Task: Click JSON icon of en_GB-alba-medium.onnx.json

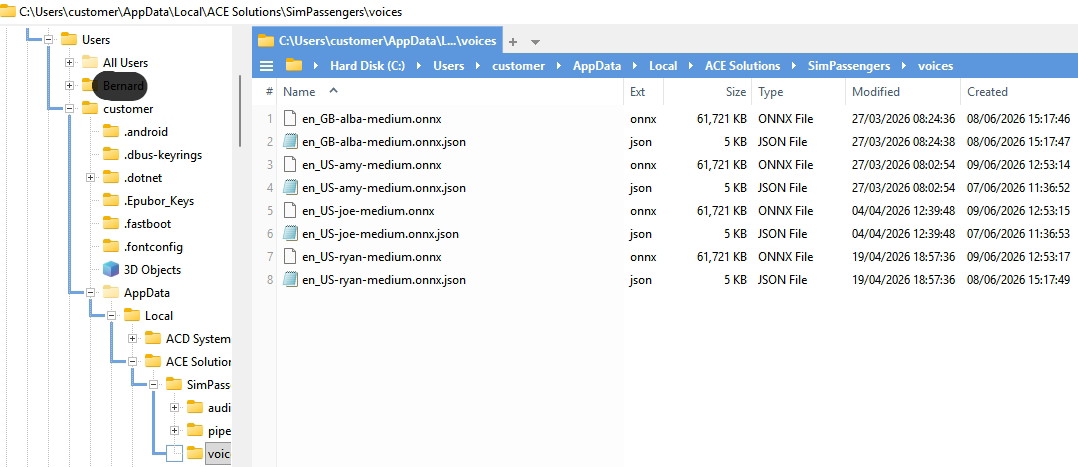Action: coord(289,142)
